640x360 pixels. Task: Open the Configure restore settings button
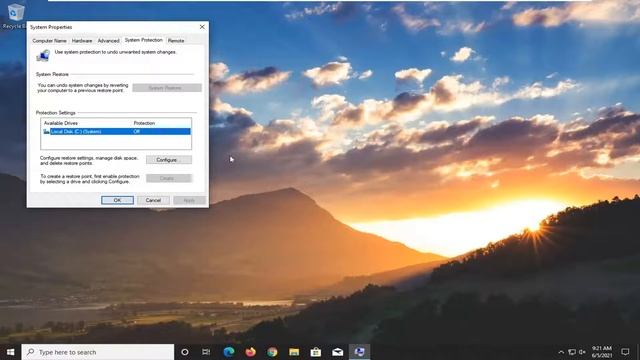tap(169, 160)
